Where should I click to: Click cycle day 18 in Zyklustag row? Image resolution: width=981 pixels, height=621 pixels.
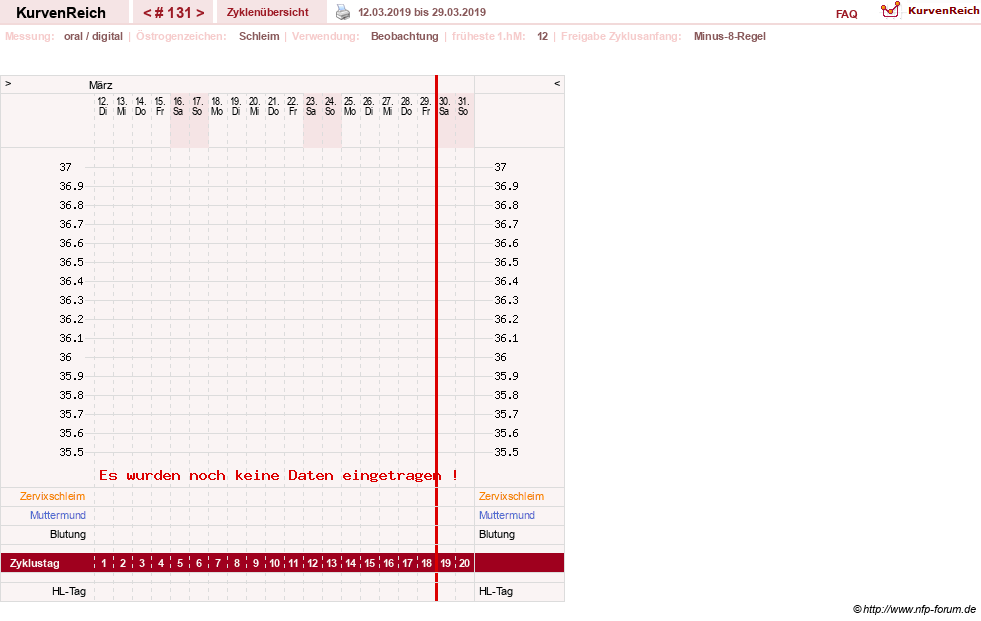click(x=427, y=563)
